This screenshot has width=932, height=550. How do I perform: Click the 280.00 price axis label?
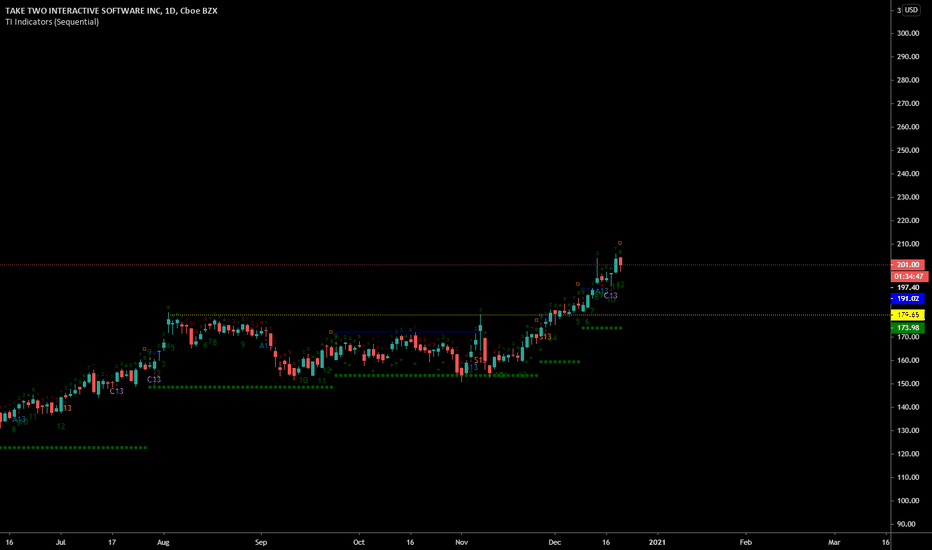click(908, 80)
